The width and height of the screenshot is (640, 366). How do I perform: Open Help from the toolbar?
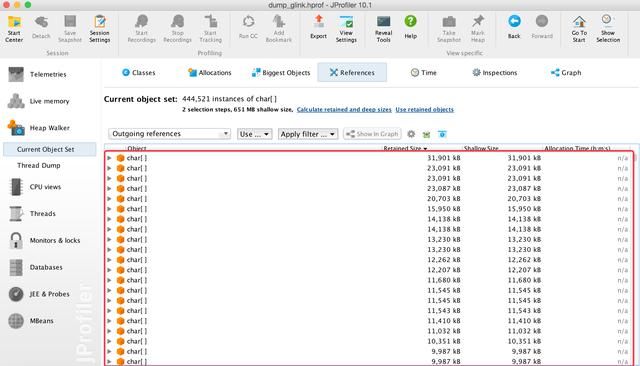[x=411, y=28]
